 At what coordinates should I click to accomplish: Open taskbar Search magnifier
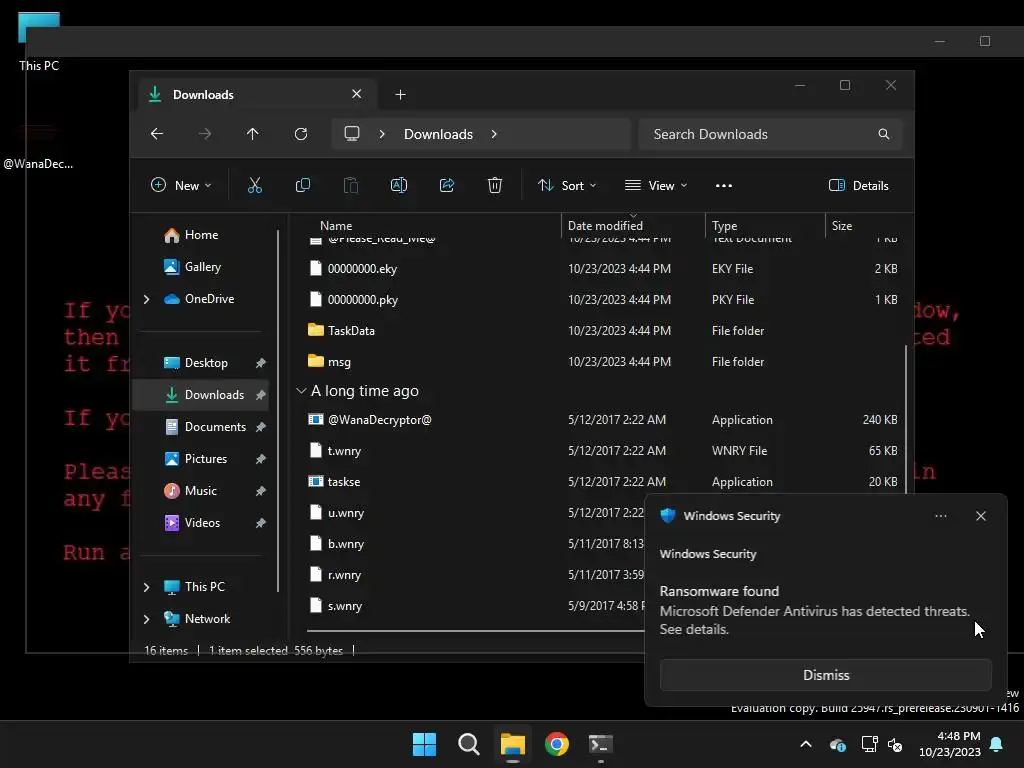tap(469, 744)
